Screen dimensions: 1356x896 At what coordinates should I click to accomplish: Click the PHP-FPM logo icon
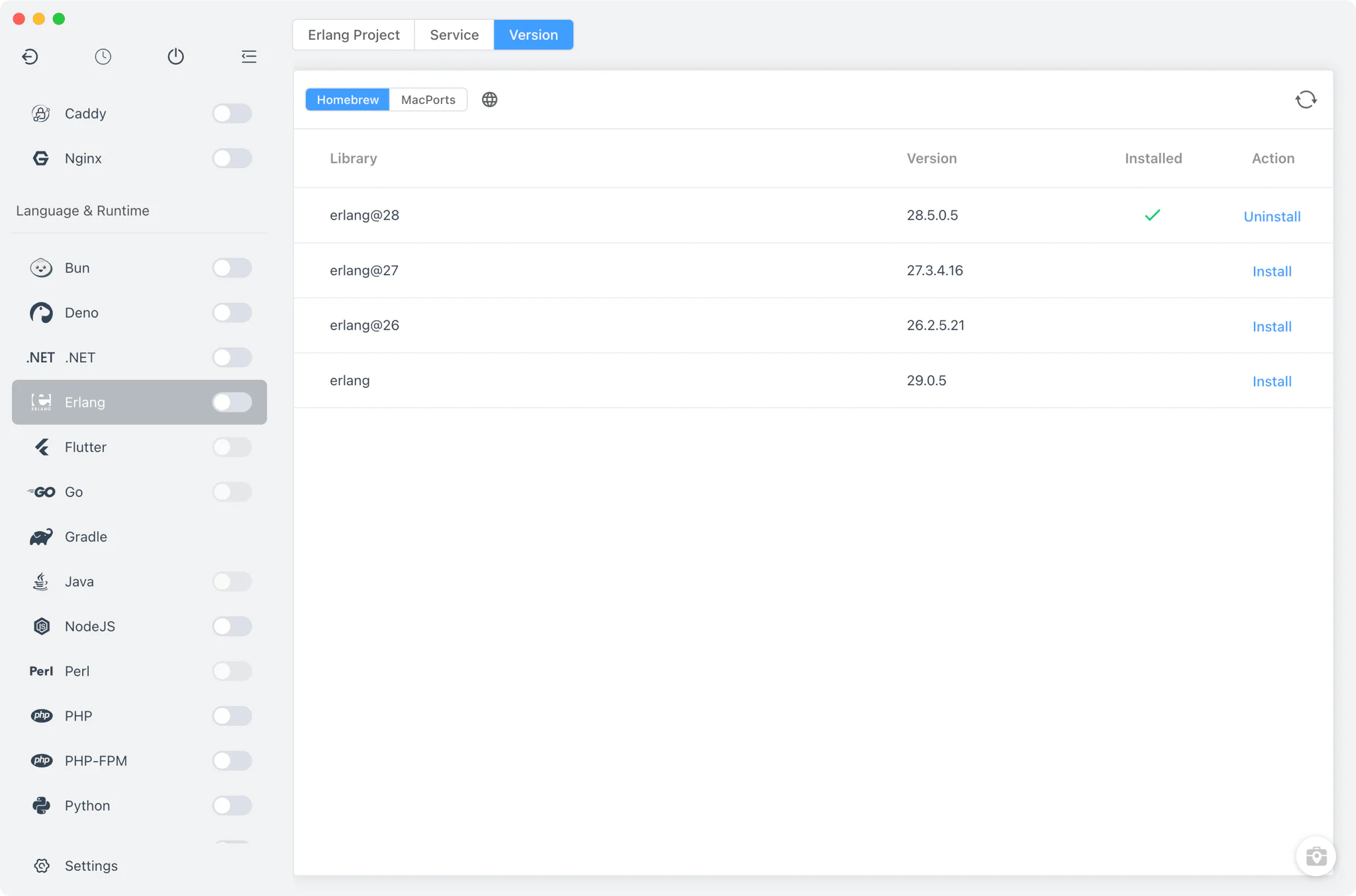[x=41, y=761]
